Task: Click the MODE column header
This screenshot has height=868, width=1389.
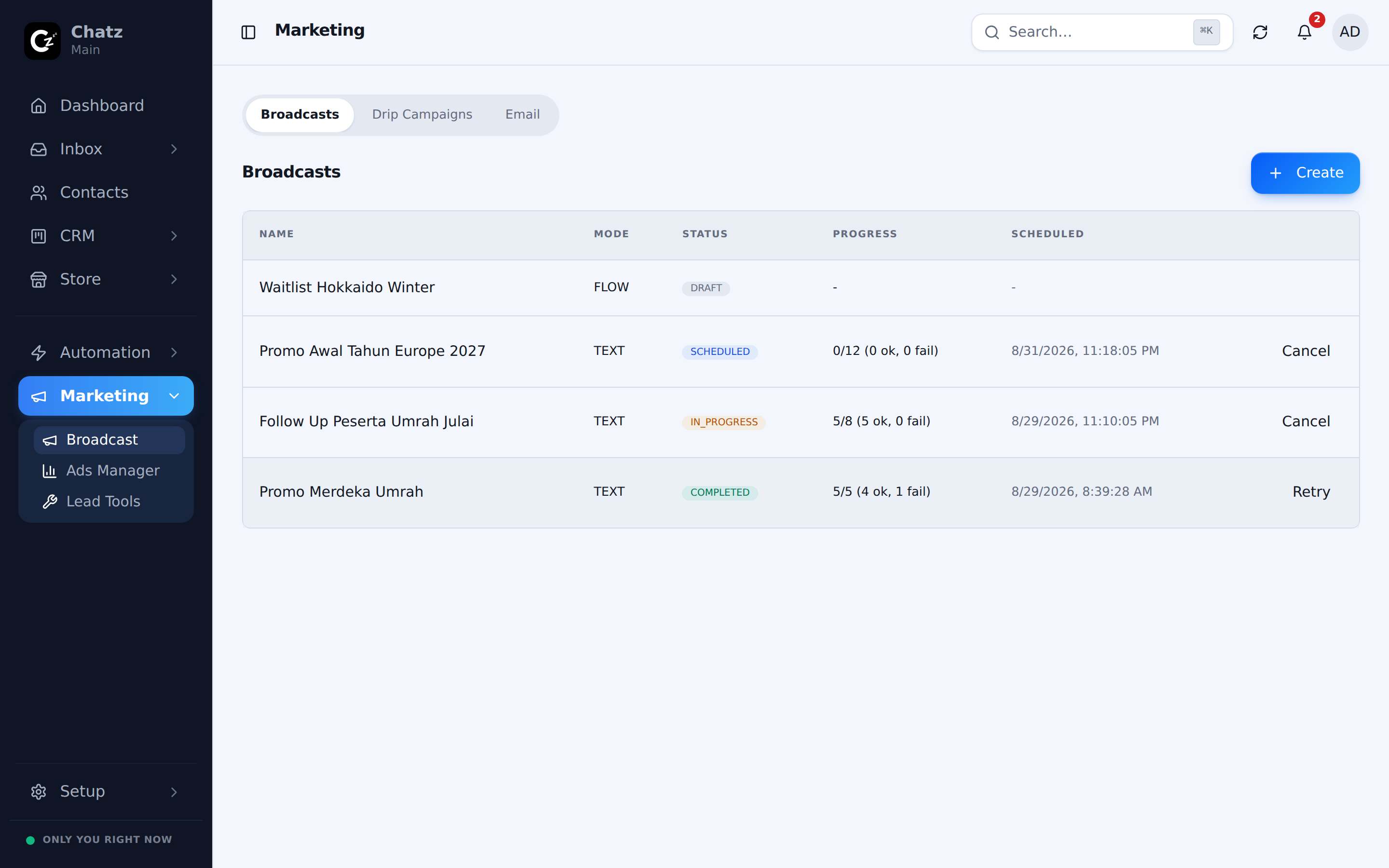Action: pos(611,234)
